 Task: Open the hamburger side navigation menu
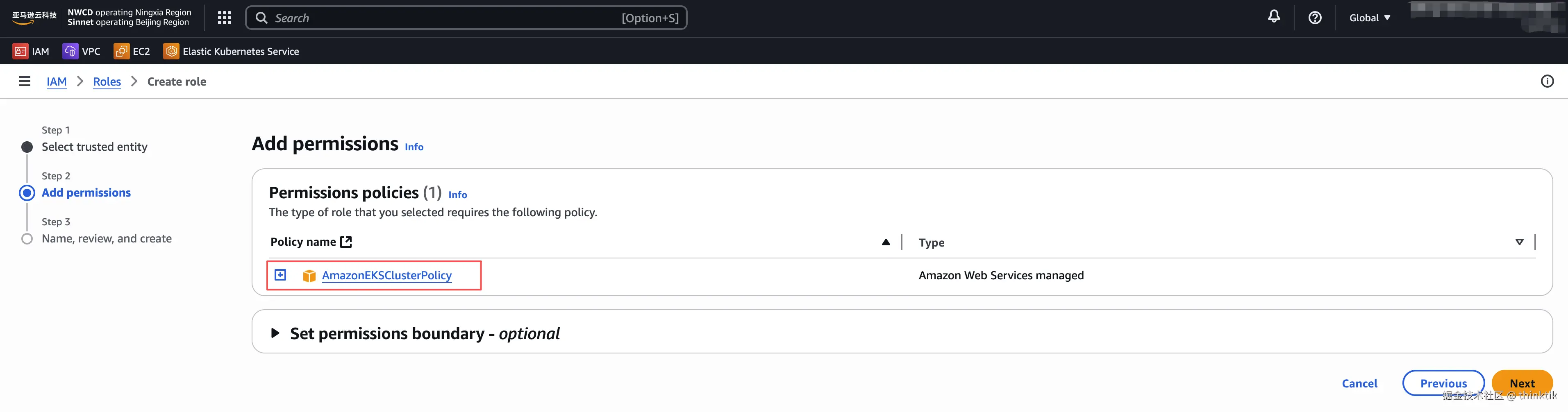click(x=24, y=81)
